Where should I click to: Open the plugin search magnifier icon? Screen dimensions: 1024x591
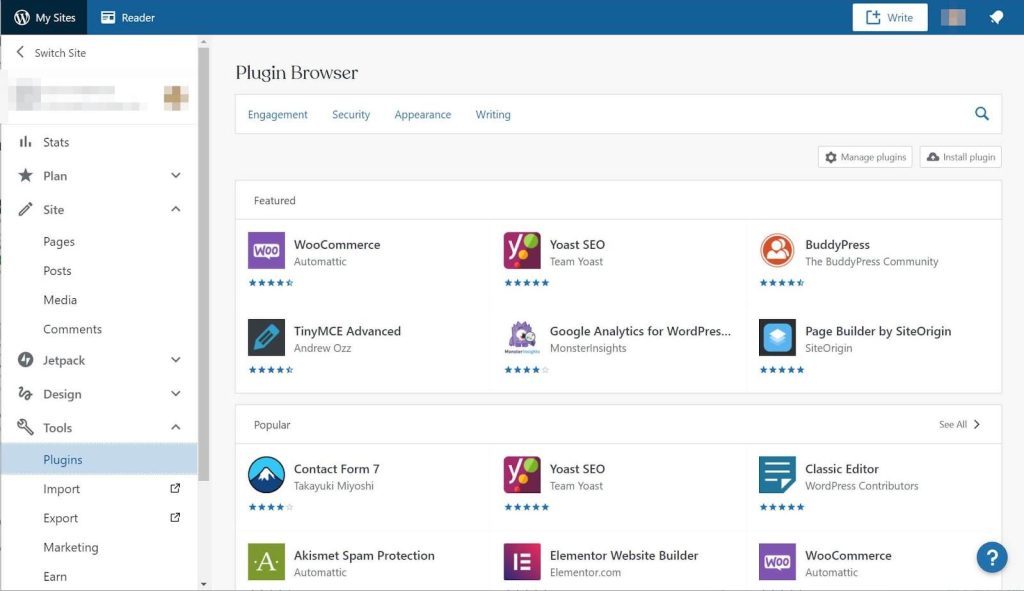point(981,113)
